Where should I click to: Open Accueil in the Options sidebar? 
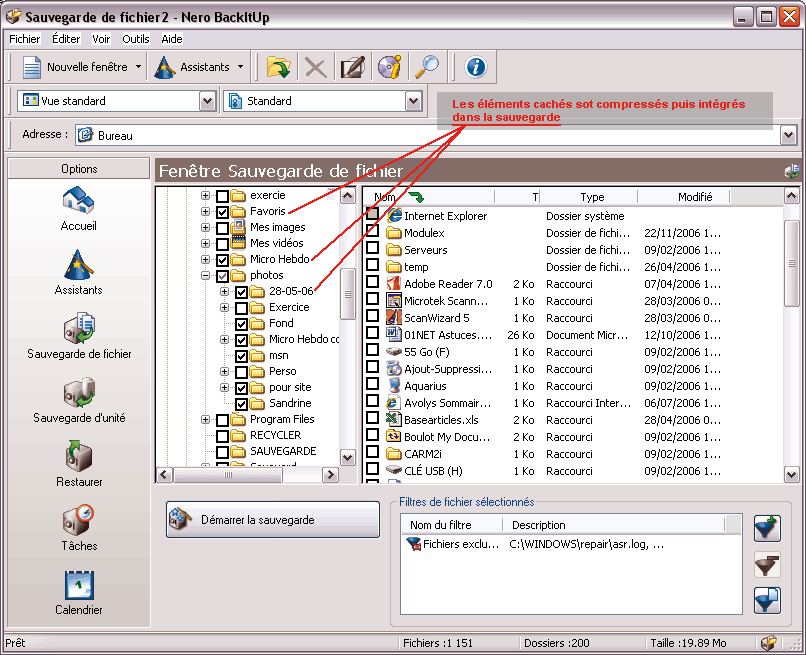[78, 209]
